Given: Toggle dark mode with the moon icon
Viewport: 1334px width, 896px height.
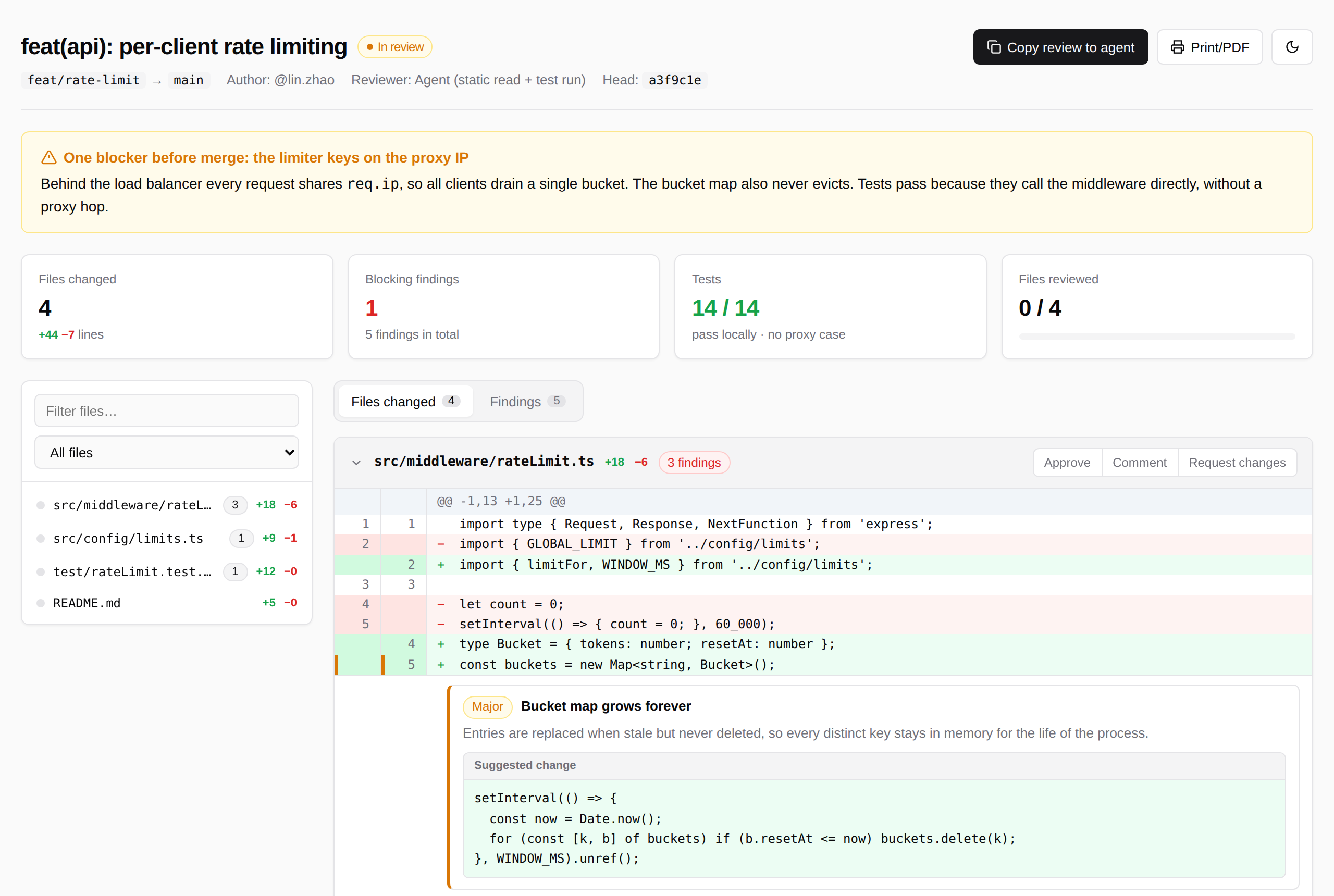Looking at the screenshot, I should pyautogui.click(x=1291, y=47).
